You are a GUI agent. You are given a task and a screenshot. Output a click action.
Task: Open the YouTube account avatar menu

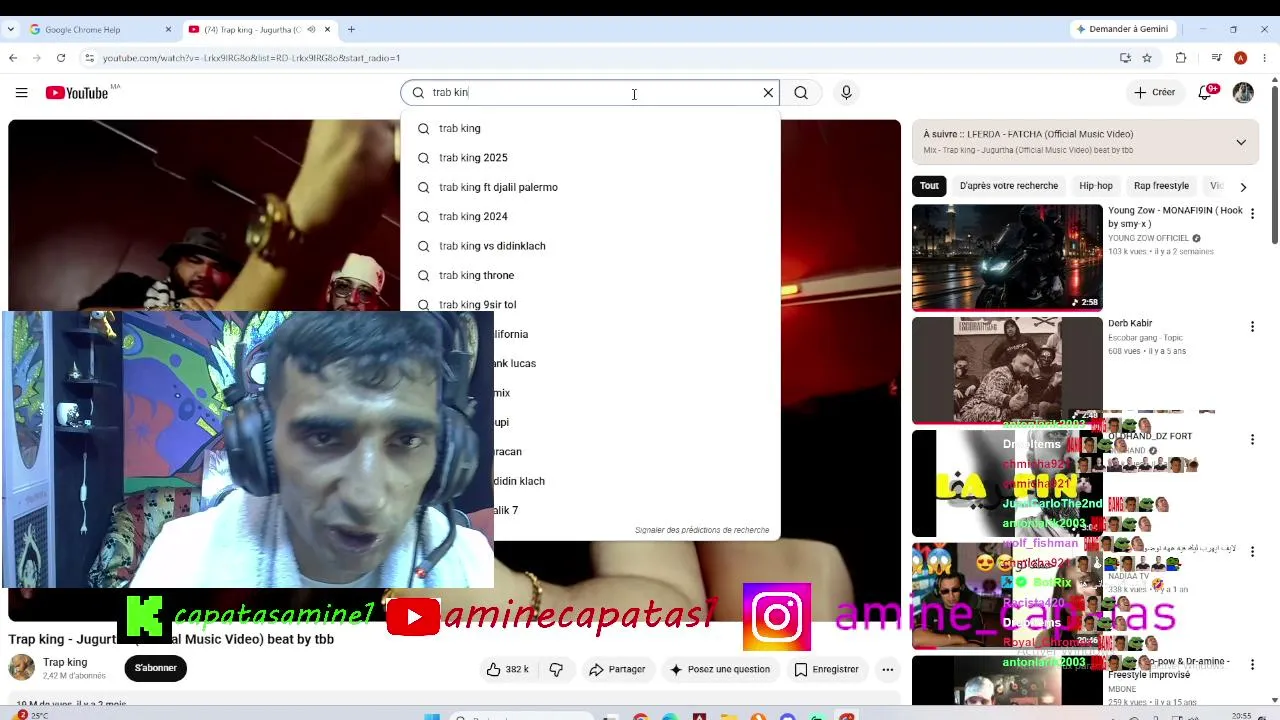[1243, 93]
